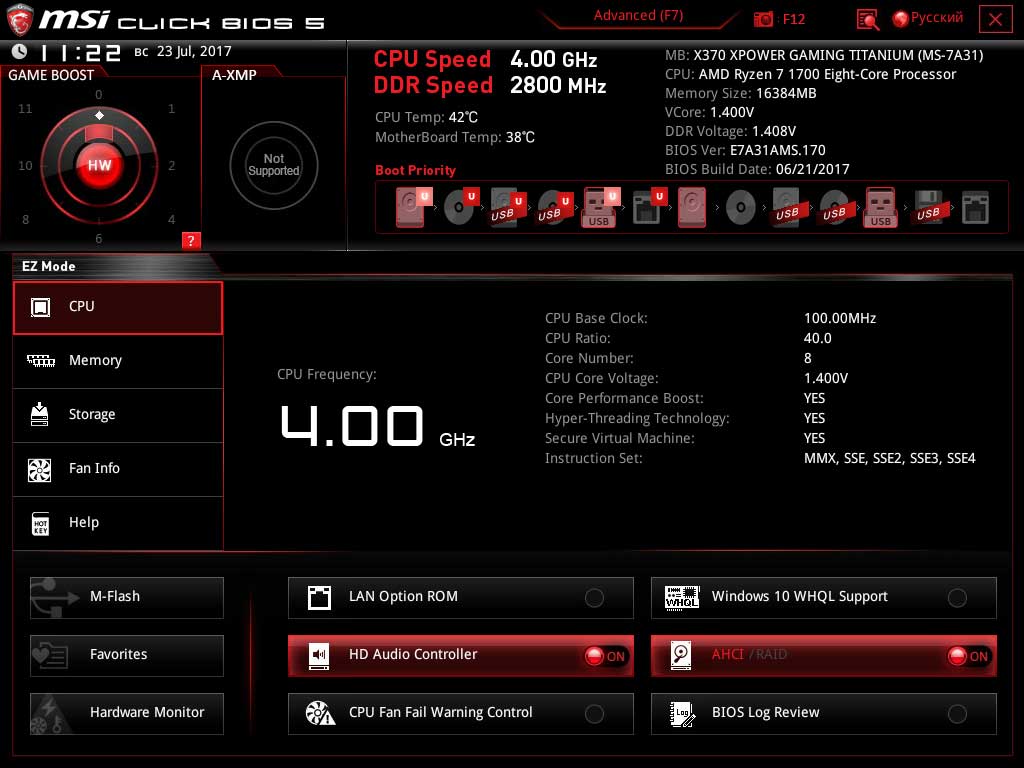
Task: Click the date 23 Jul, 2017
Action: 194,51
